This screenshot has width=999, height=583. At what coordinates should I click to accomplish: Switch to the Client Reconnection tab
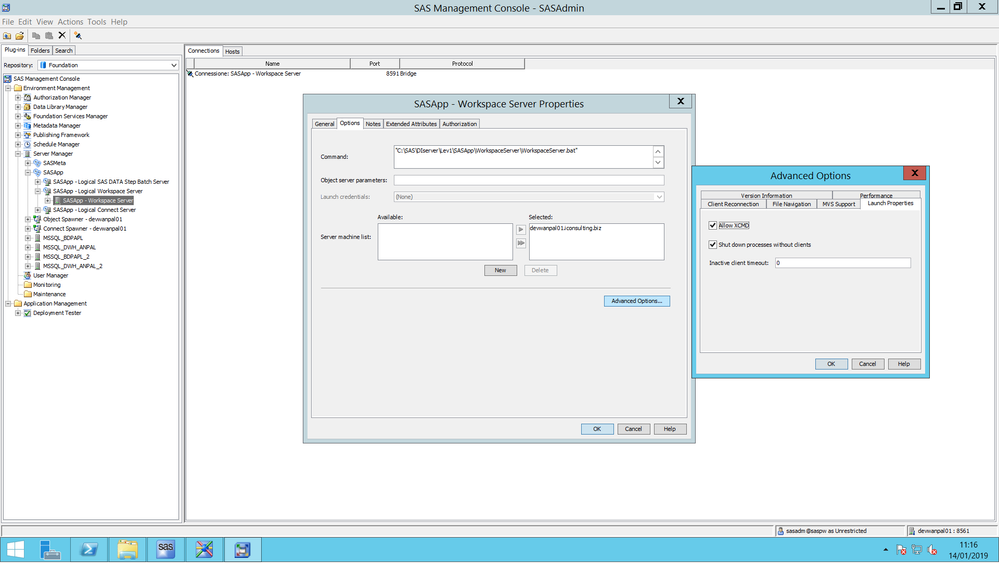click(733, 205)
